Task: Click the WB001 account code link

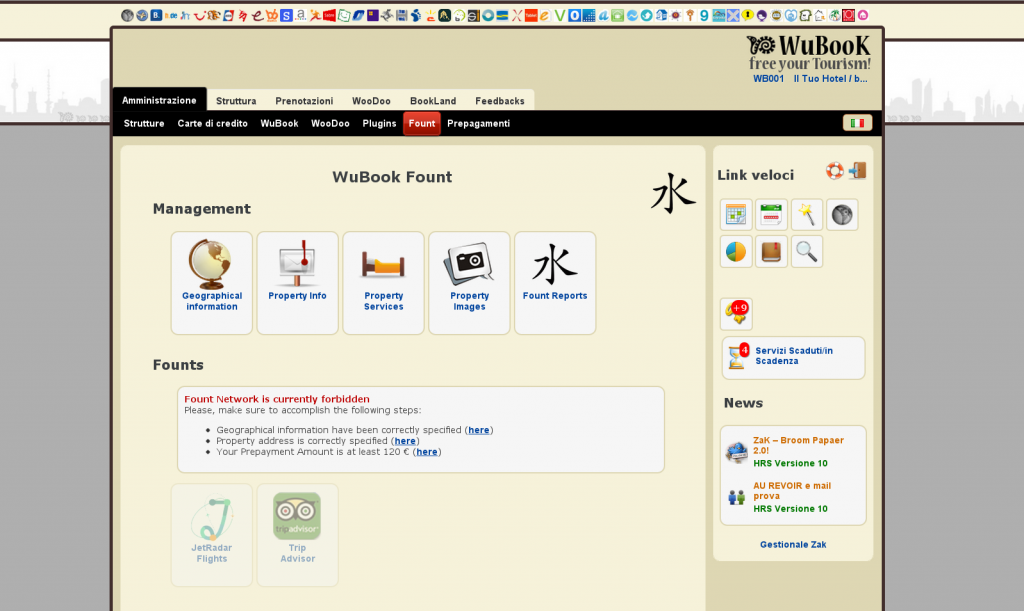Action: 769,79
